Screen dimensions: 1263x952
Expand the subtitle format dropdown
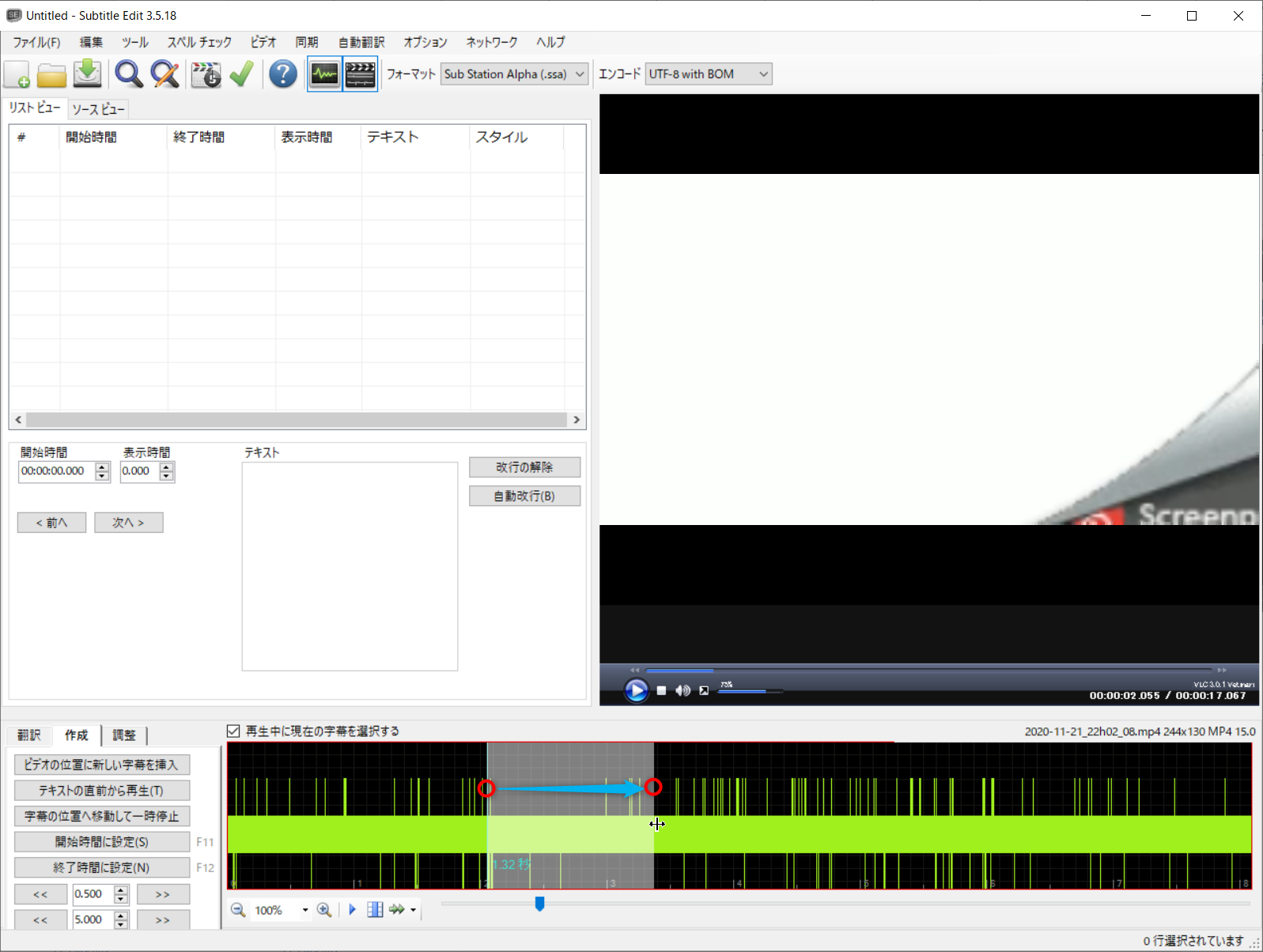coord(579,74)
